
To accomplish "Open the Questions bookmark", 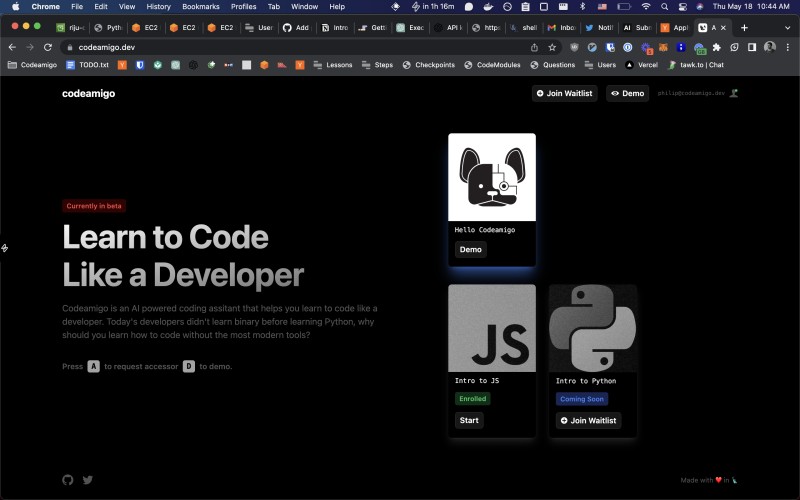I will point(553,65).
